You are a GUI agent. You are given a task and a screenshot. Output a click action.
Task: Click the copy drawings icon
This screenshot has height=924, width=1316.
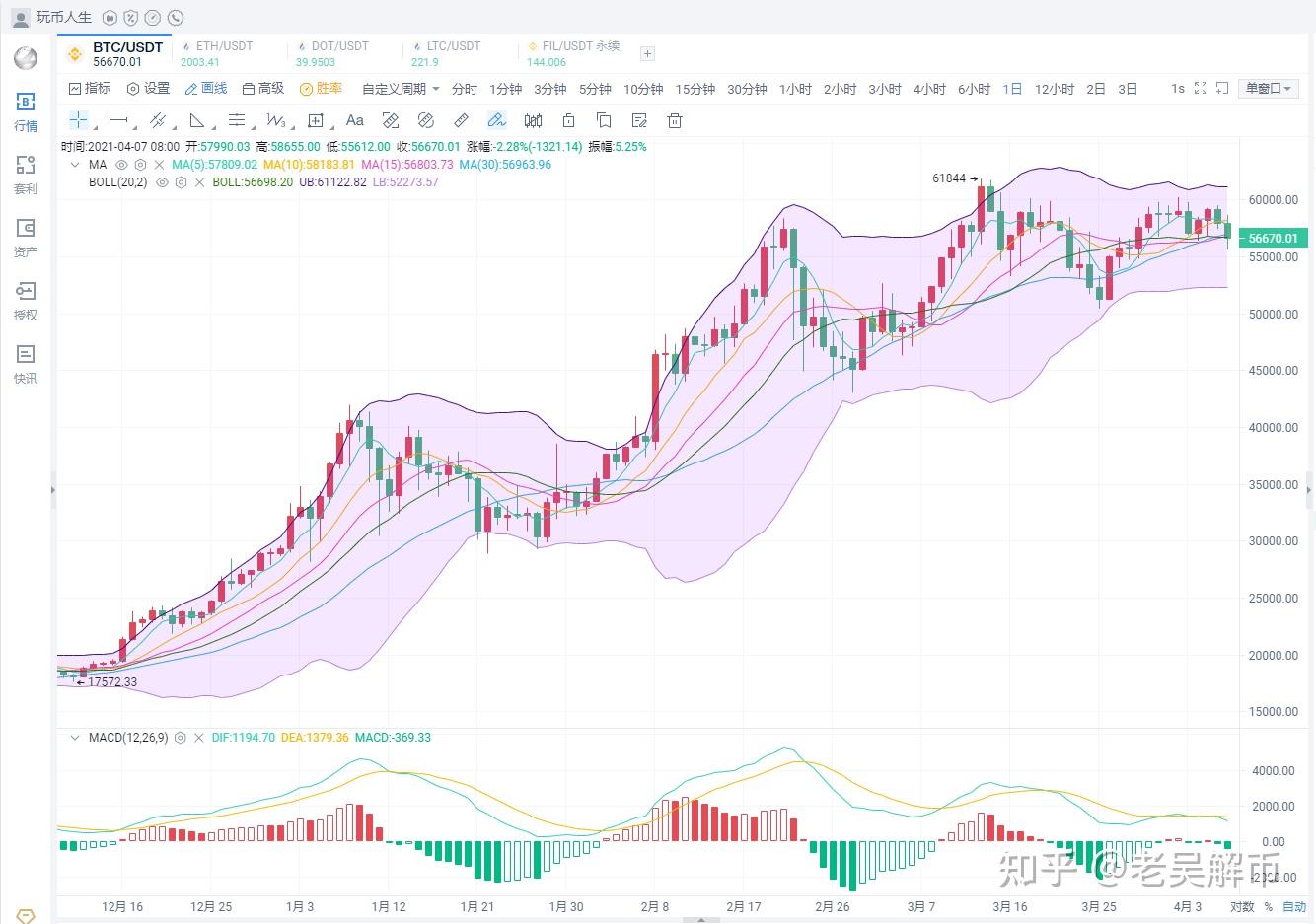604,120
